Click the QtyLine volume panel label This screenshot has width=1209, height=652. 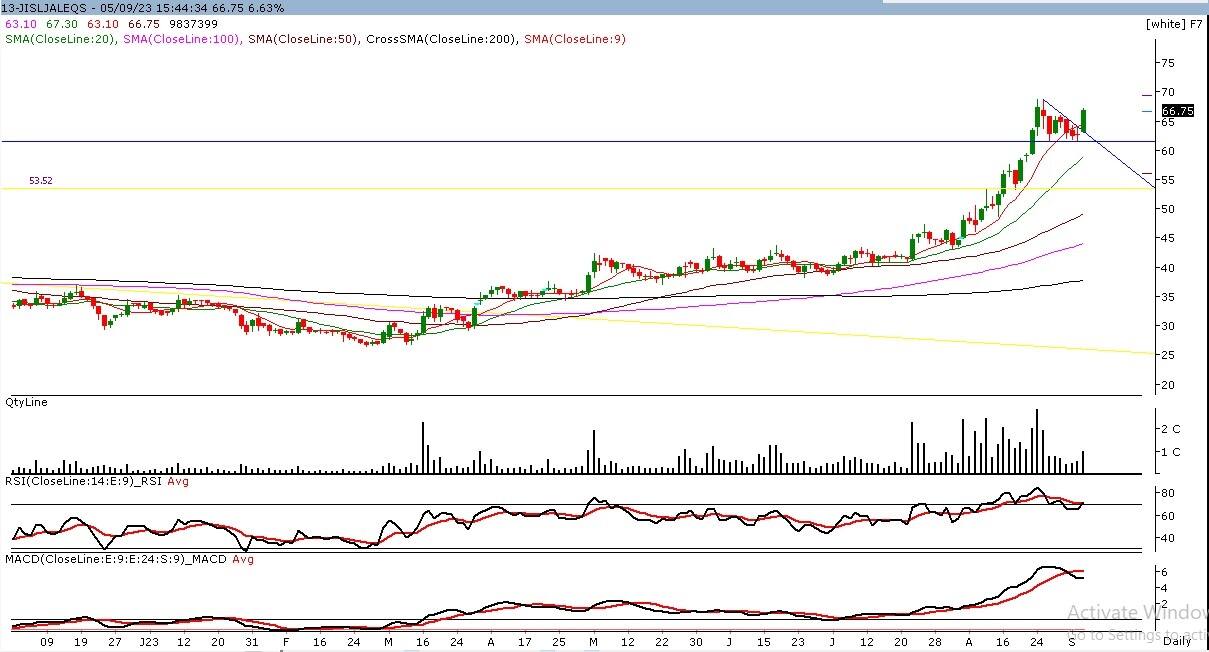26,402
